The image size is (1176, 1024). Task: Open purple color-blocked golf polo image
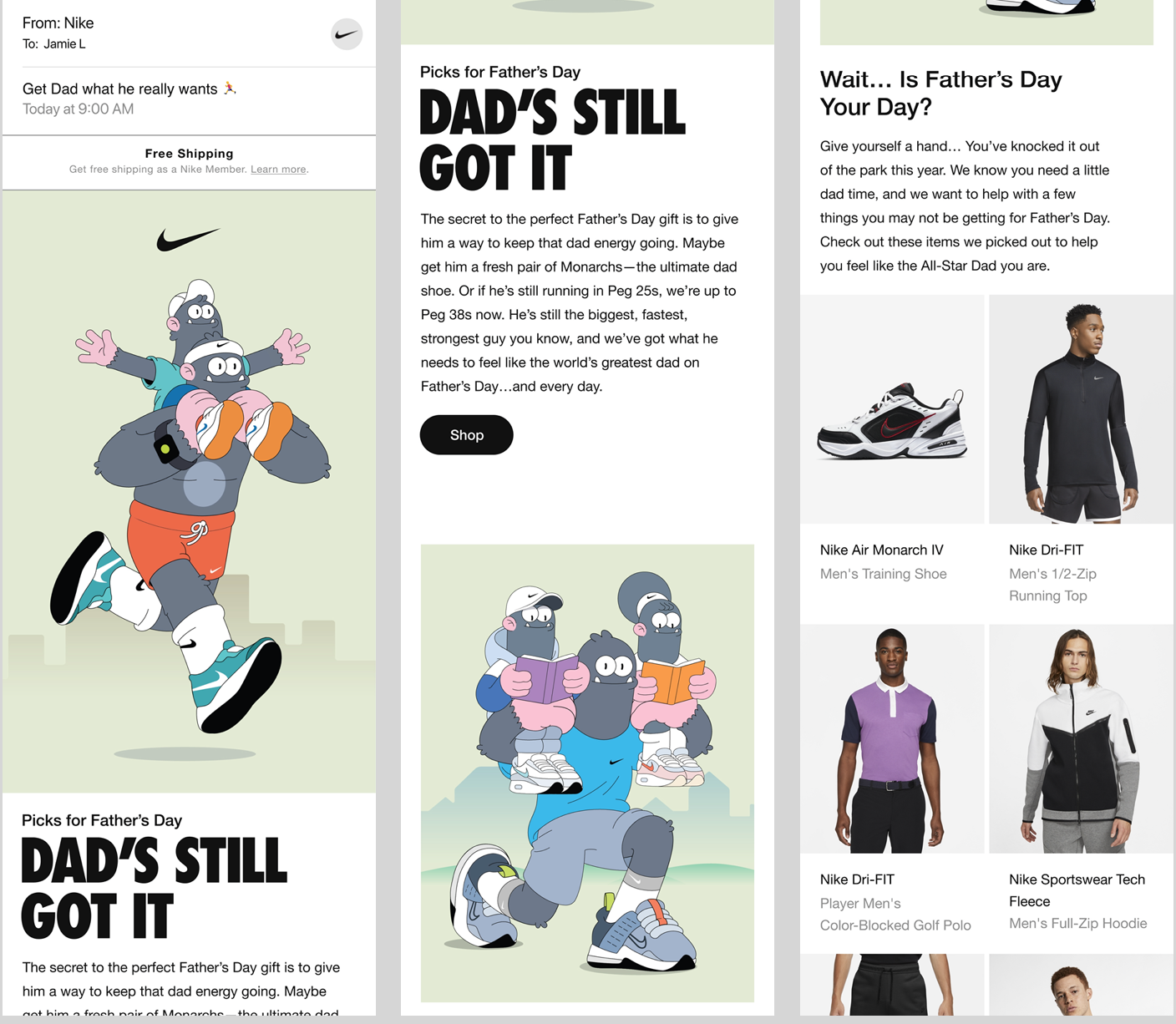pos(892,739)
